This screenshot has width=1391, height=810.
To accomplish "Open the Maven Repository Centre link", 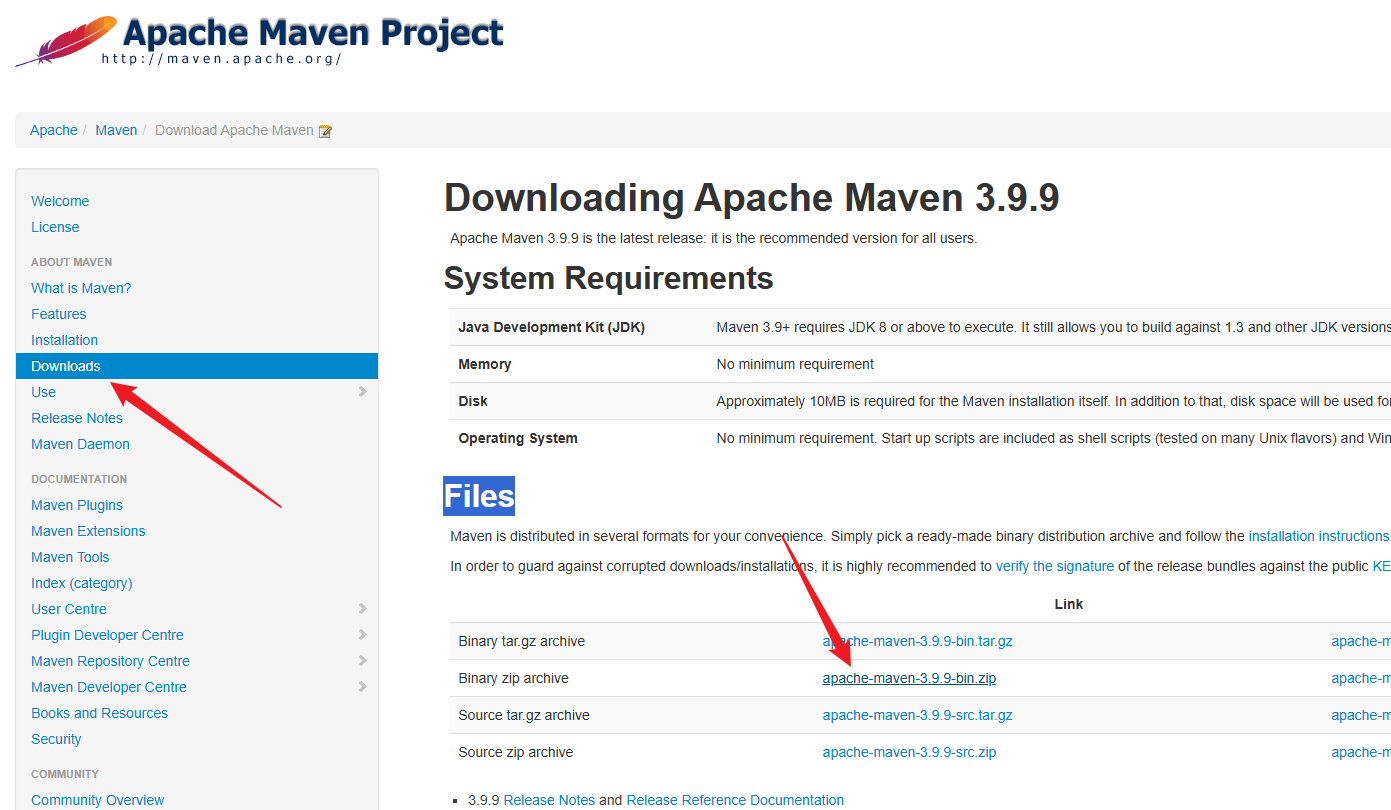I will point(110,661).
